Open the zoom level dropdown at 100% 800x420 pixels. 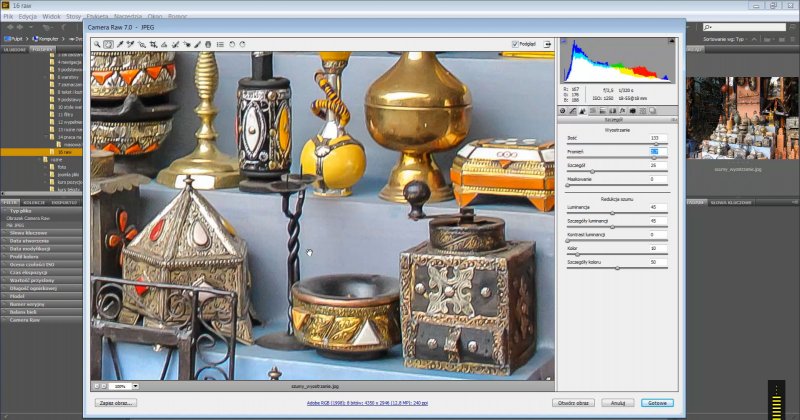coord(135,385)
